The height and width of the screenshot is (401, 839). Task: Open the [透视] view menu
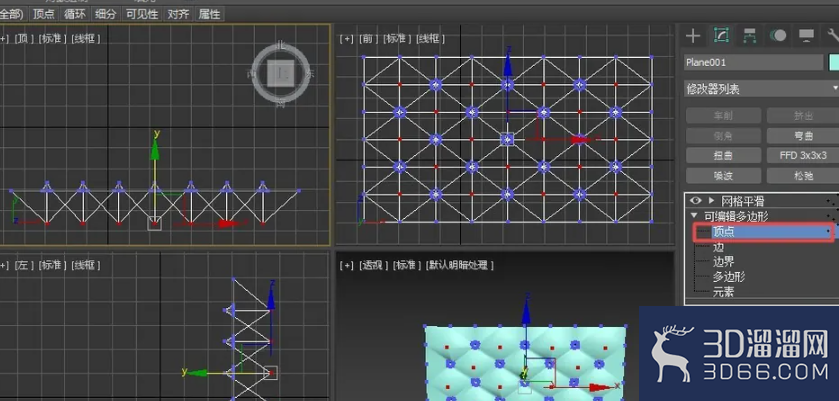pyautogui.click(x=373, y=265)
